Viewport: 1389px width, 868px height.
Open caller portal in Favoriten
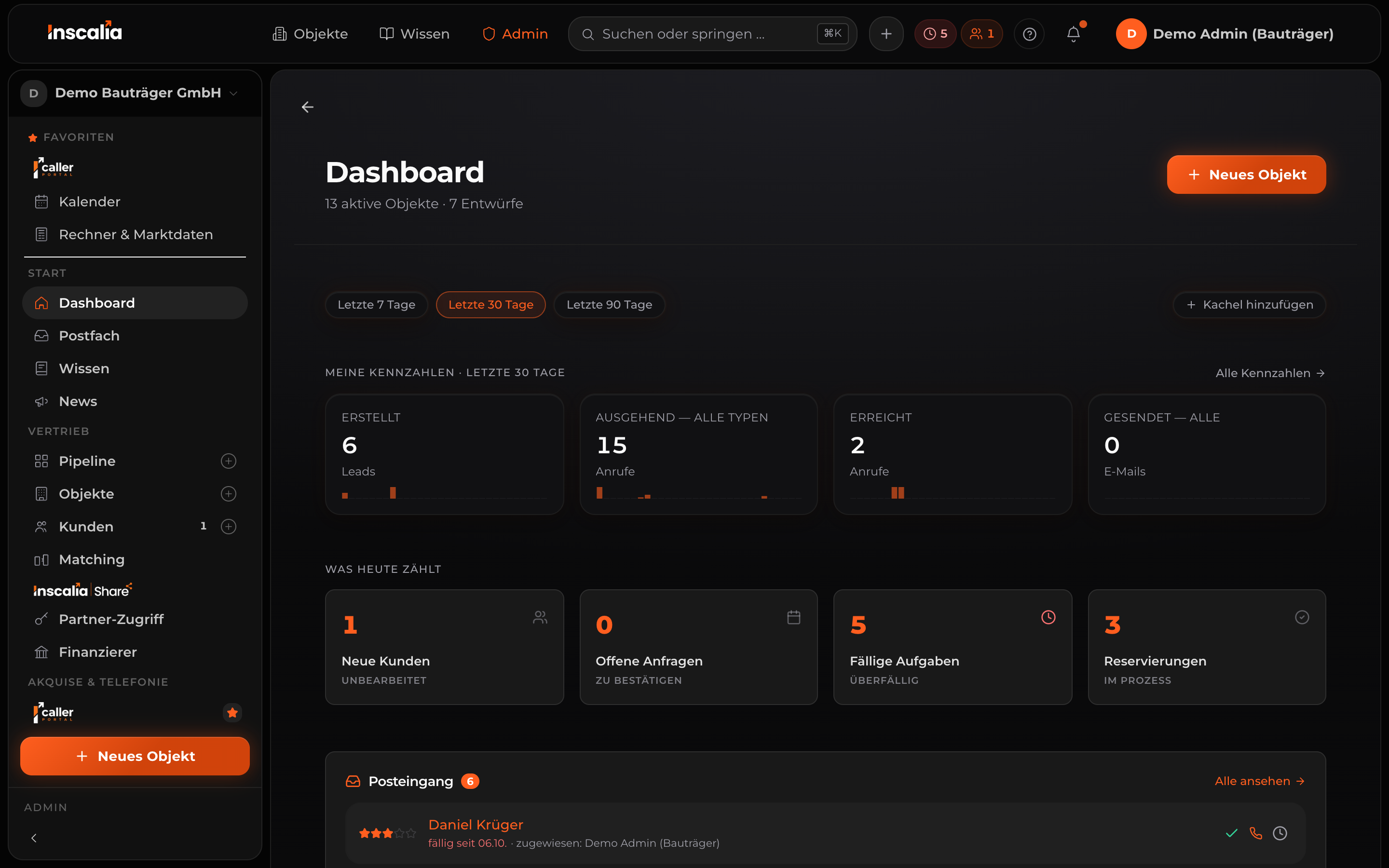click(54, 168)
